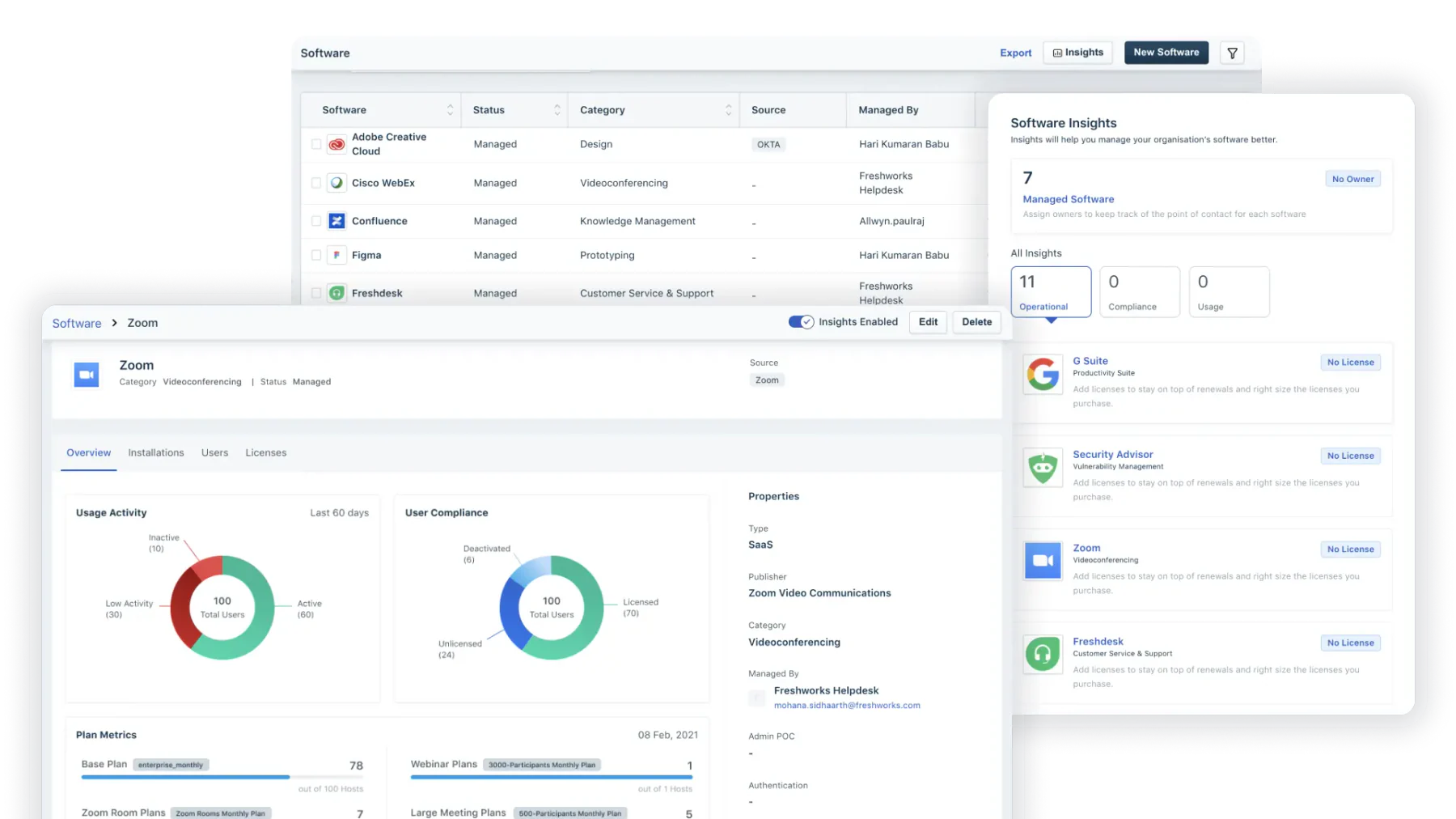1456x819 pixels.
Task: Open the Licenses tab
Action: pos(266,453)
